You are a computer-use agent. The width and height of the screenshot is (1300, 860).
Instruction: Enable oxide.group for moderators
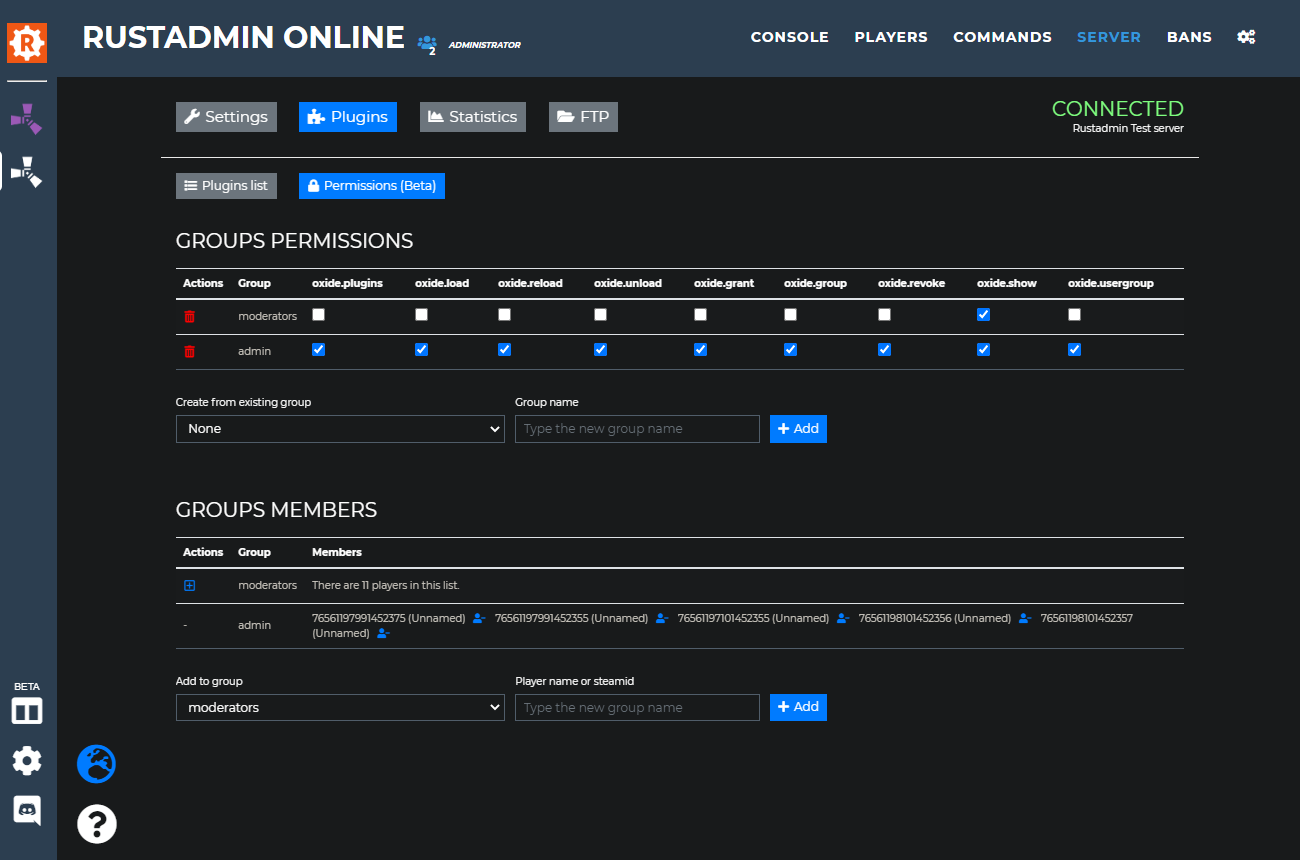tap(790, 314)
